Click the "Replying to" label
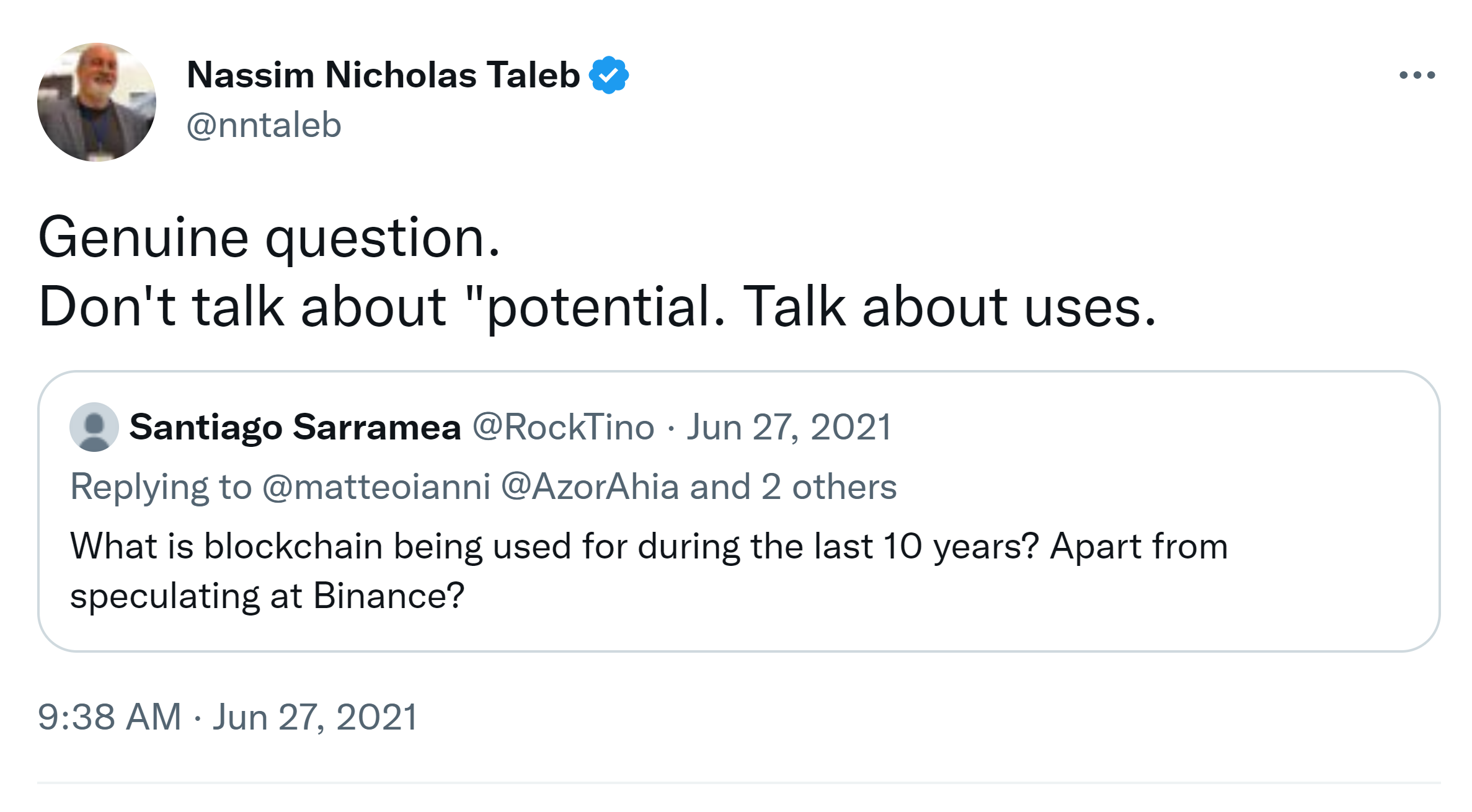 pyautogui.click(x=161, y=487)
